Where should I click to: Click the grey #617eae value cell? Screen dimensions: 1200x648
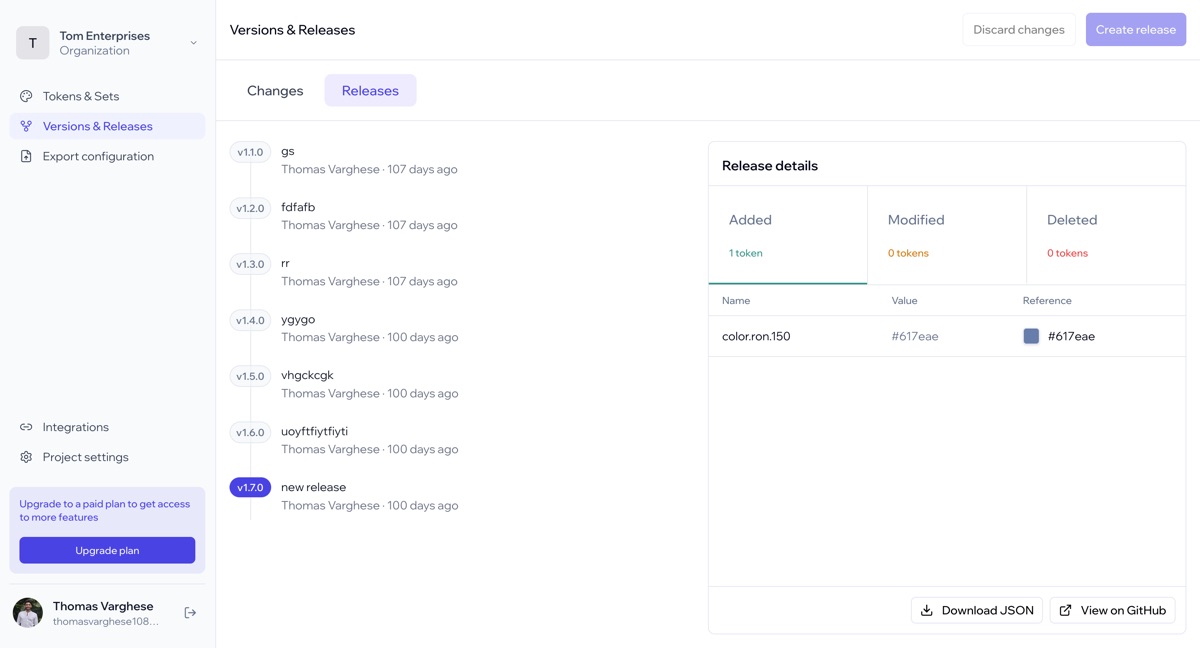click(915, 336)
